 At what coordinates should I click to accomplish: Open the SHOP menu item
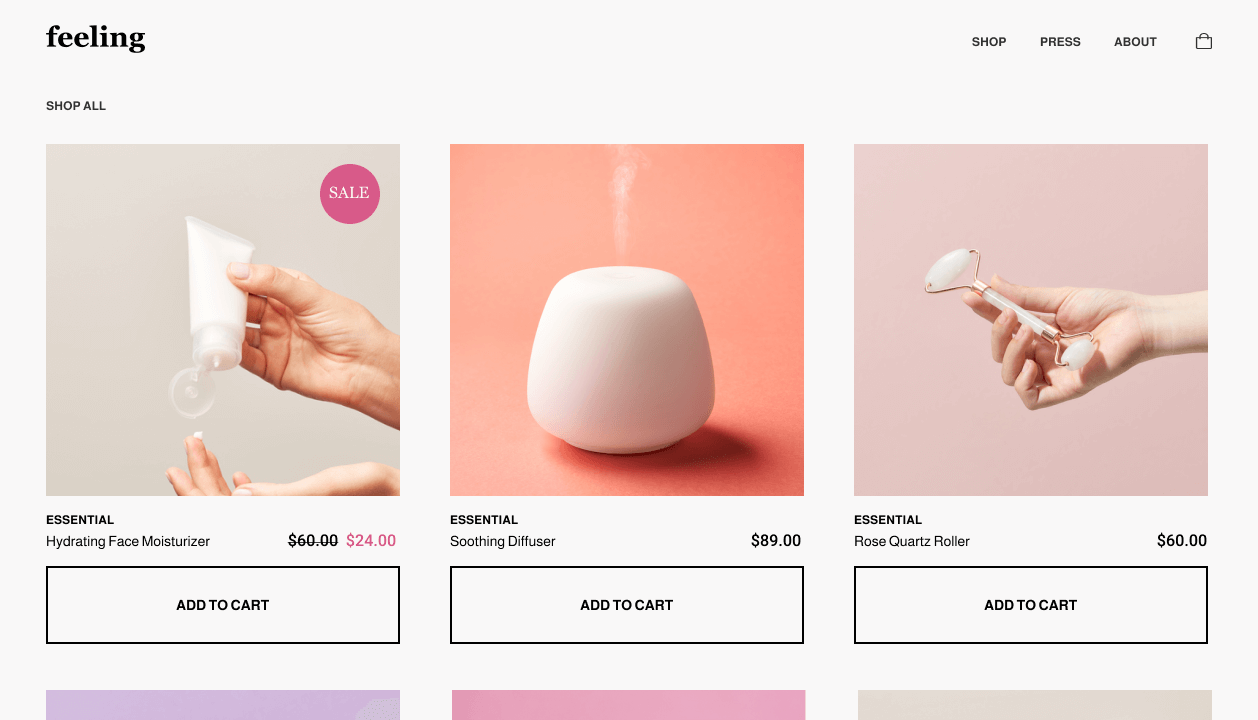click(x=989, y=42)
